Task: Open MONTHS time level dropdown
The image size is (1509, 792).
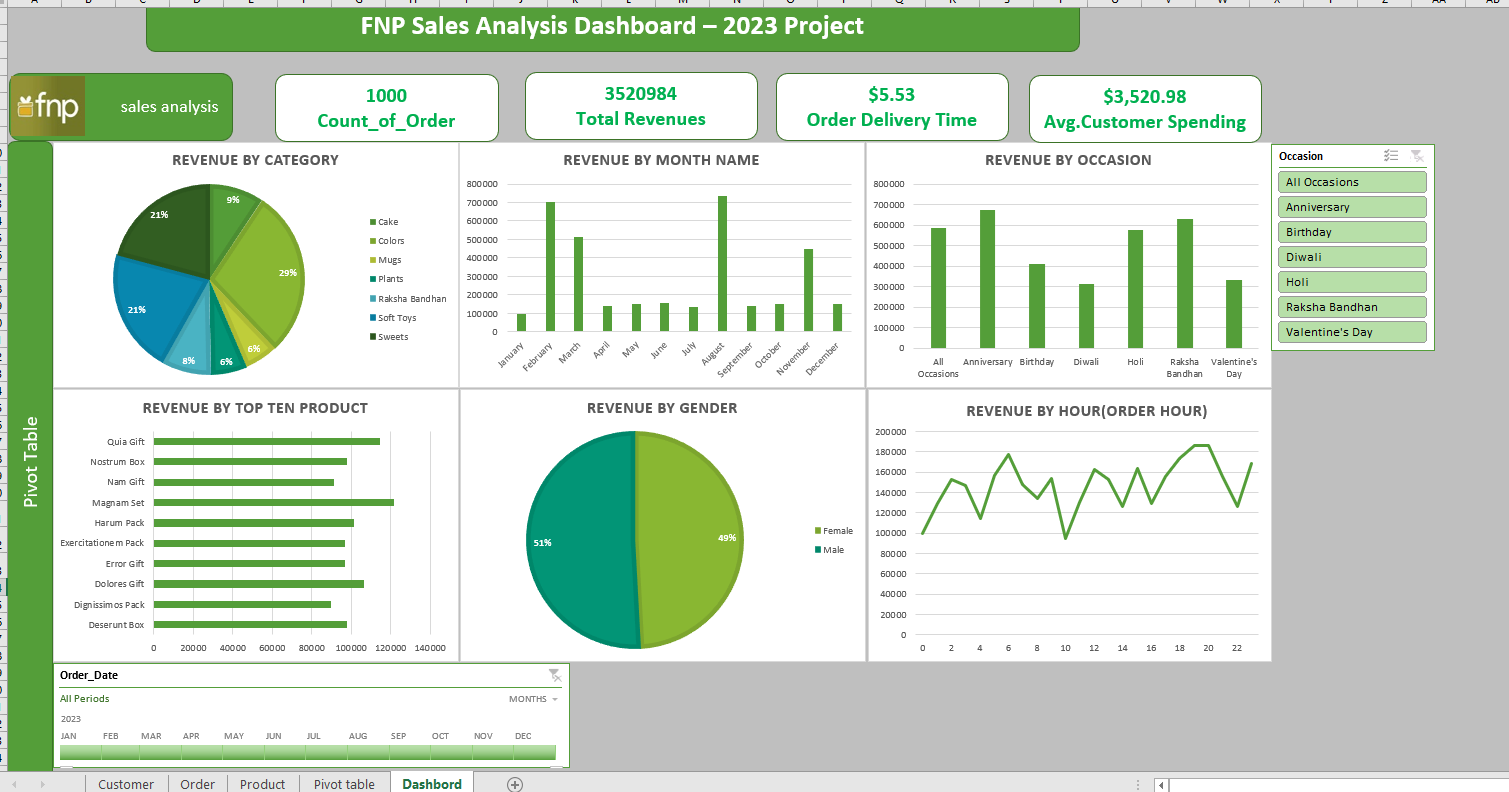Action: [x=533, y=699]
